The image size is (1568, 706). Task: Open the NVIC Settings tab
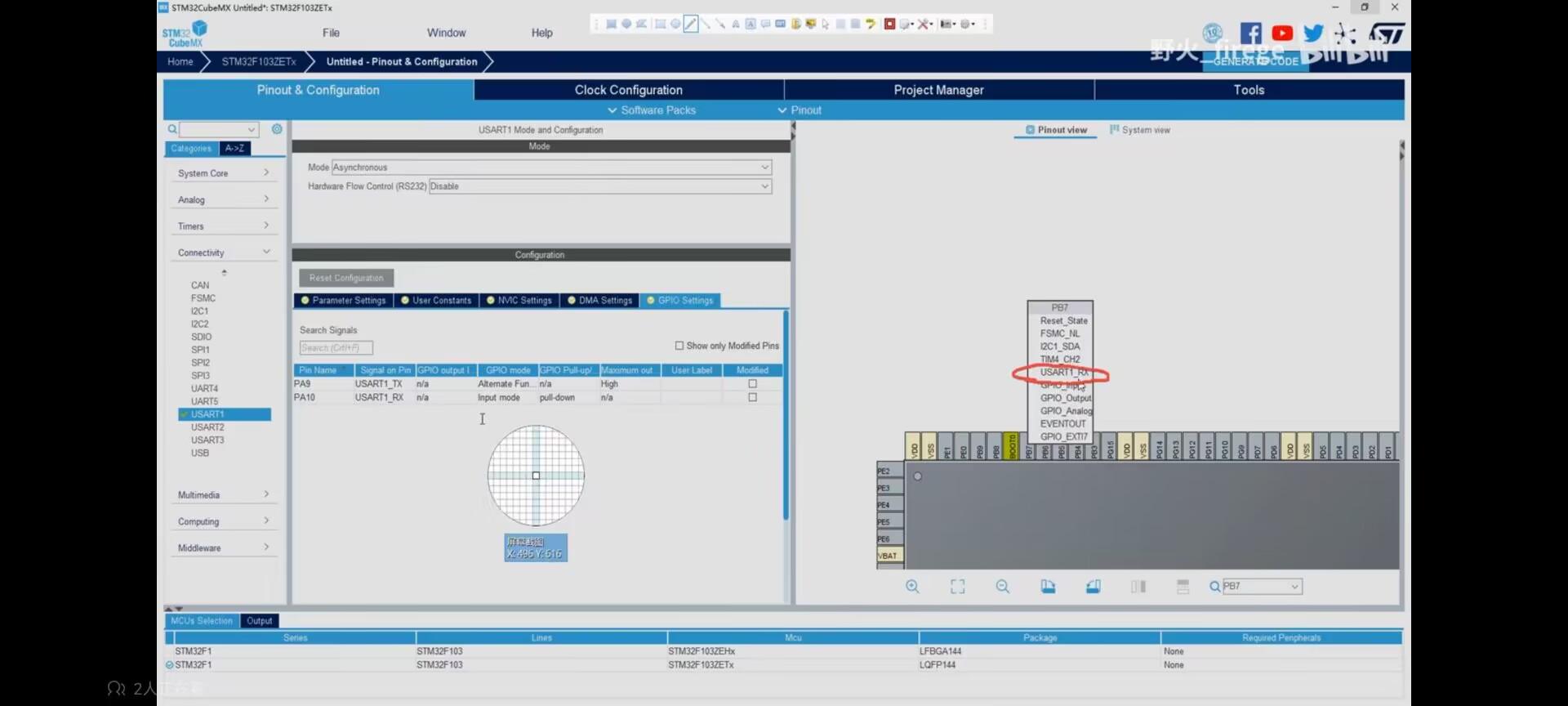tap(519, 301)
